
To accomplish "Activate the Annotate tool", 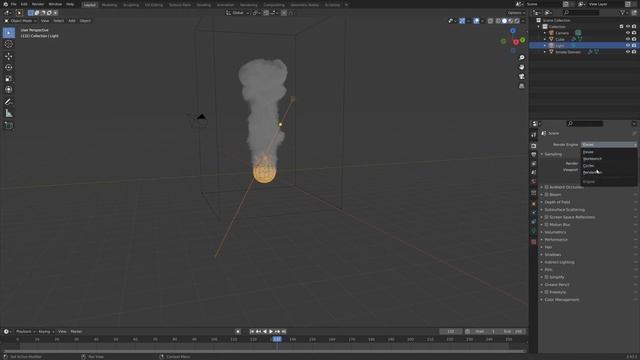I will pos(9,102).
